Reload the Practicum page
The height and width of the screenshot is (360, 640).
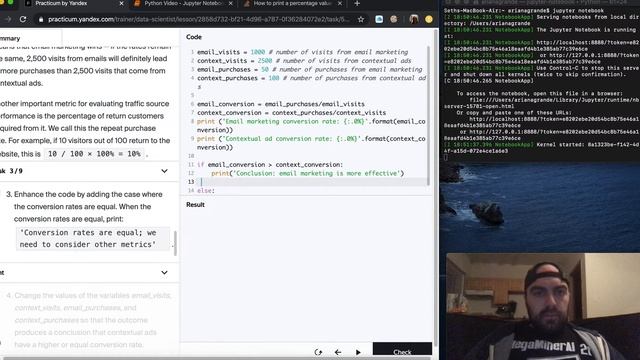click(x=23, y=19)
